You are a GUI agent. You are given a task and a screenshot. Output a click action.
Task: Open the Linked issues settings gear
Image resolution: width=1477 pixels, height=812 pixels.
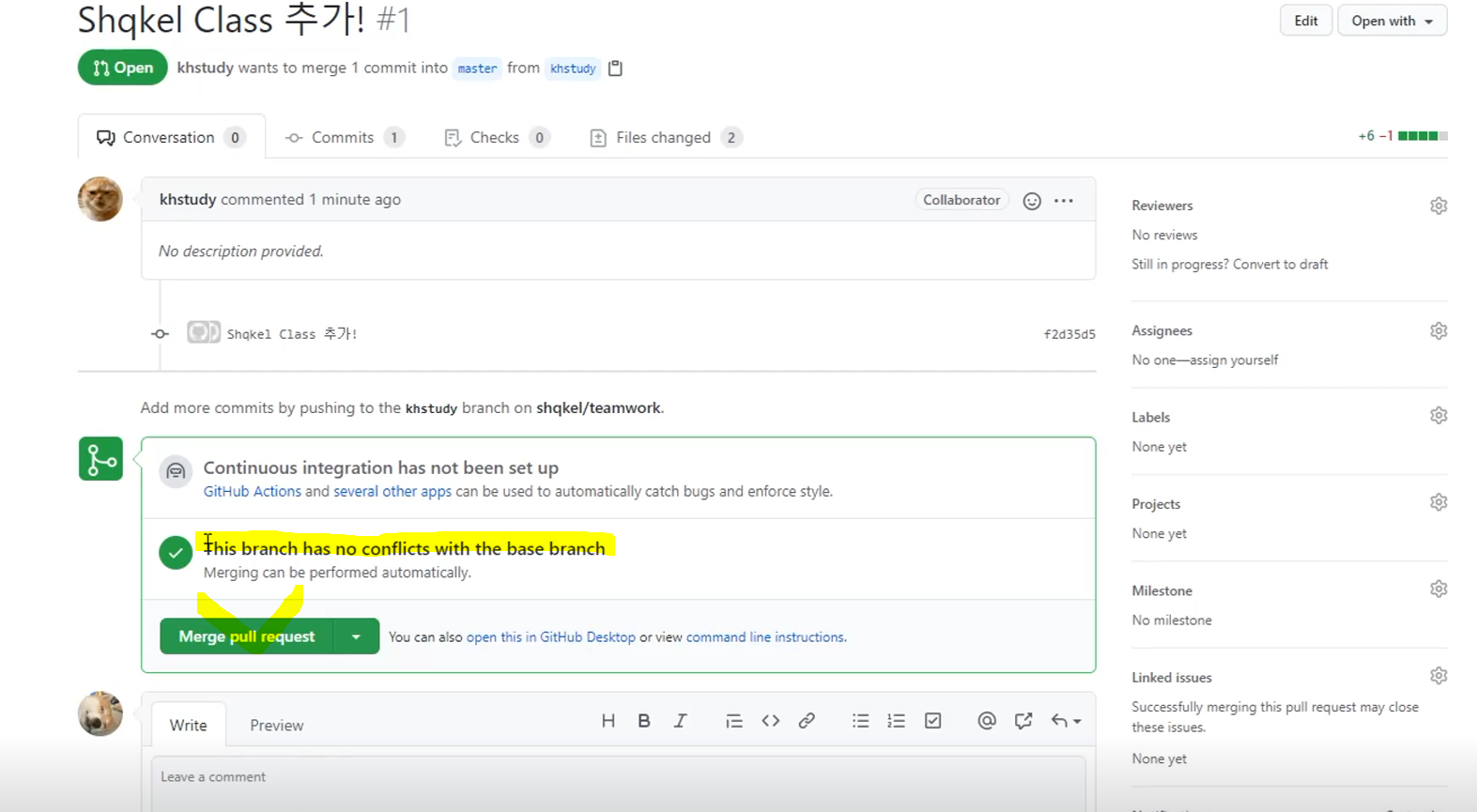pyautogui.click(x=1439, y=676)
